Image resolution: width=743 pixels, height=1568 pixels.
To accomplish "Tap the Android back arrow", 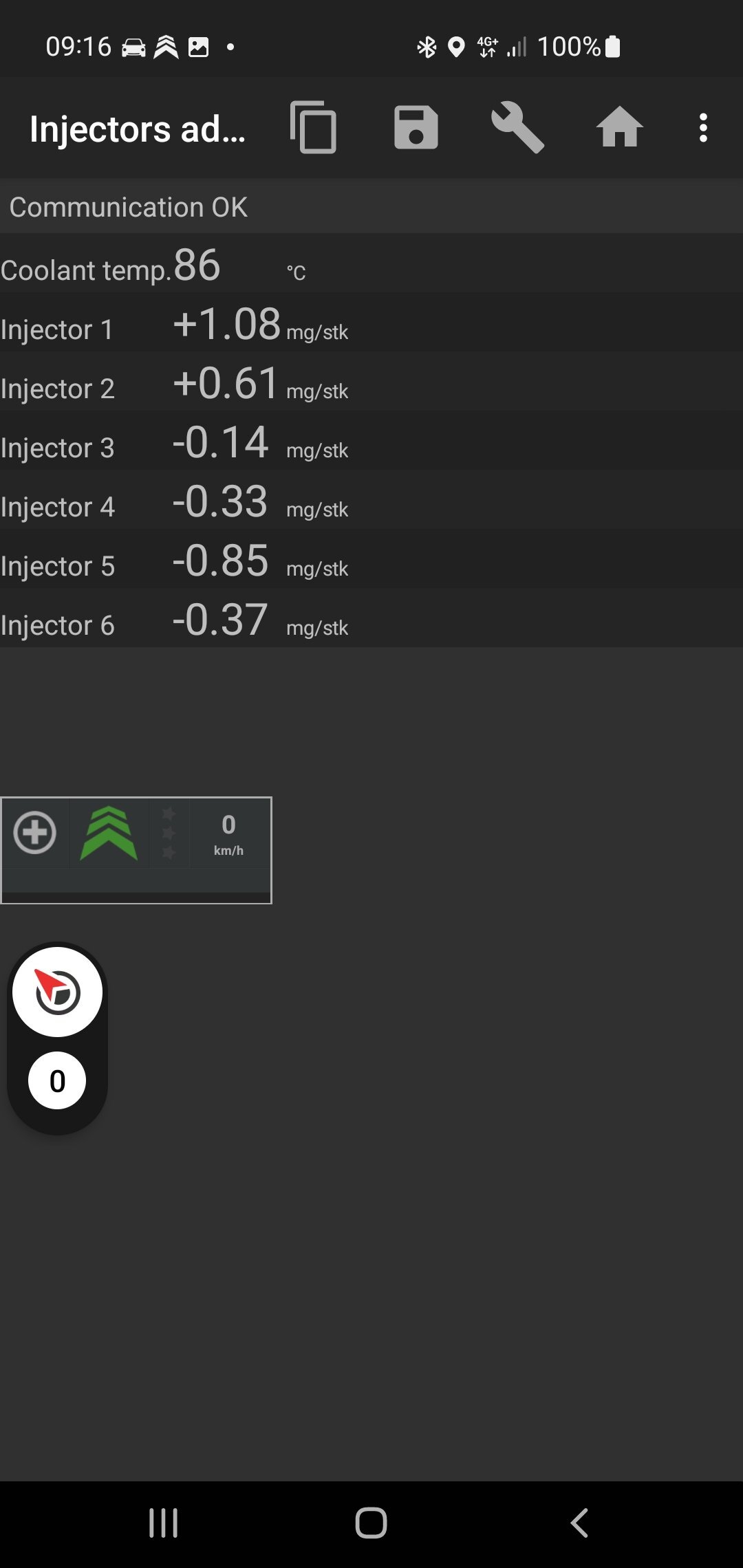I will click(579, 1523).
